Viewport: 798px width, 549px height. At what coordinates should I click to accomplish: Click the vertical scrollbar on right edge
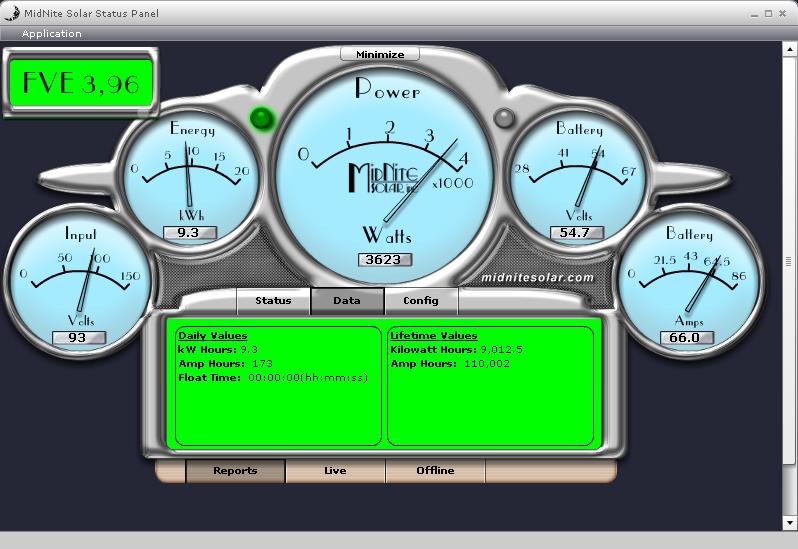click(791, 262)
